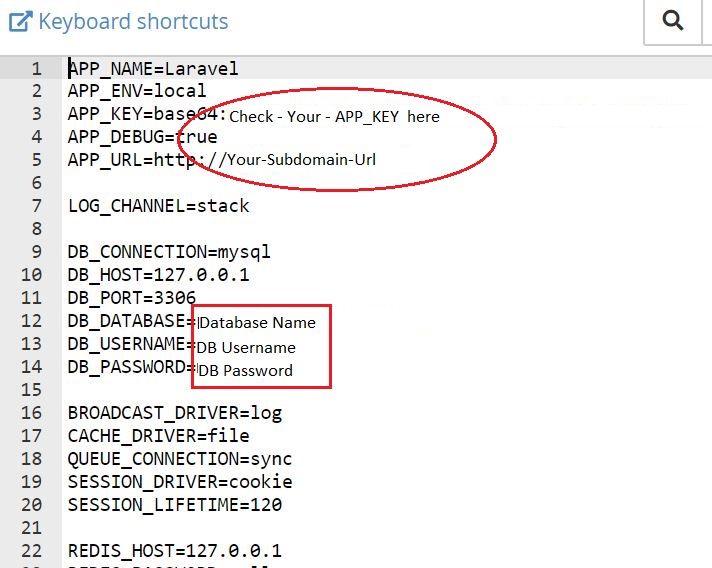
Task: Click the SESSION_DRIVER=cookie line
Action: [180, 482]
